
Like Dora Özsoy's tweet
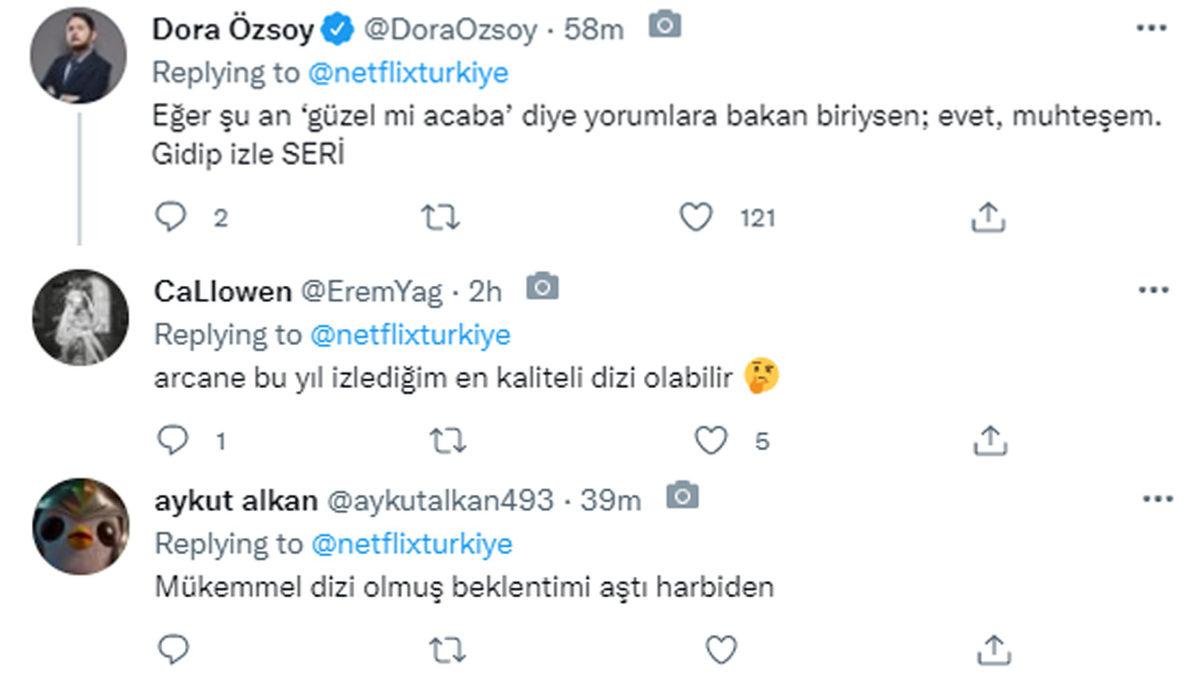pyautogui.click(x=695, y=217)
